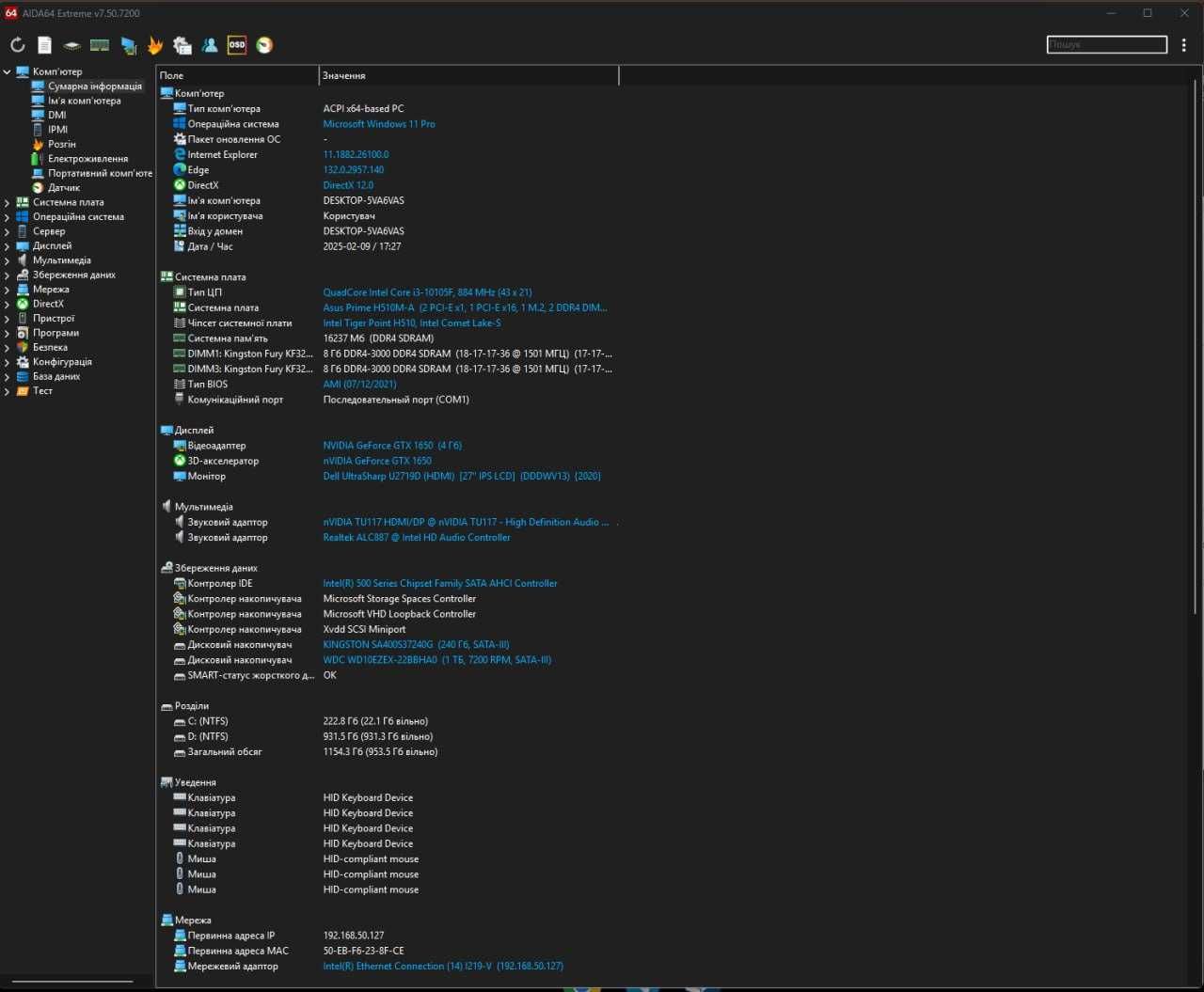Click the Операційна система Windows icon
The image size is (1204, 992).
pos(180,124)
